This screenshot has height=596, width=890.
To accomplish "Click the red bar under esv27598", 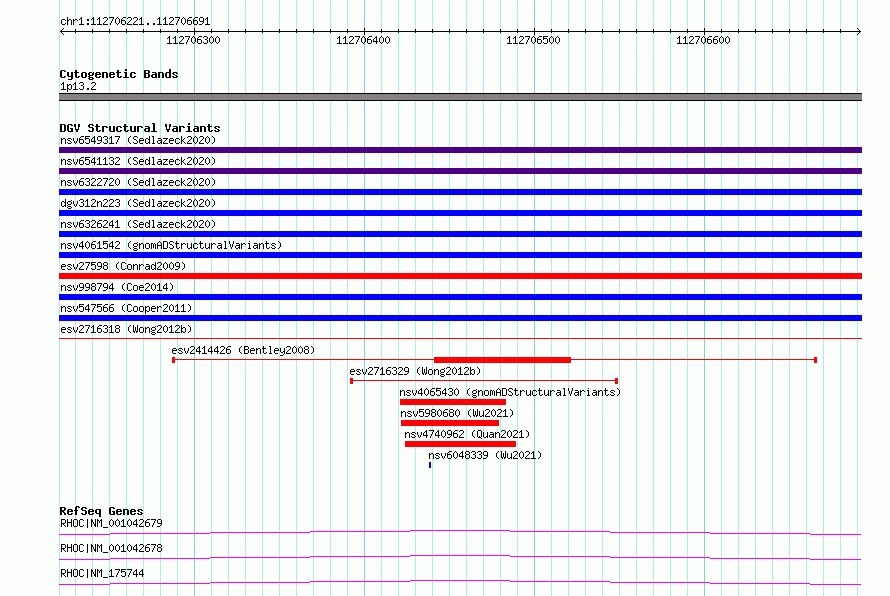I will [460, 276].
